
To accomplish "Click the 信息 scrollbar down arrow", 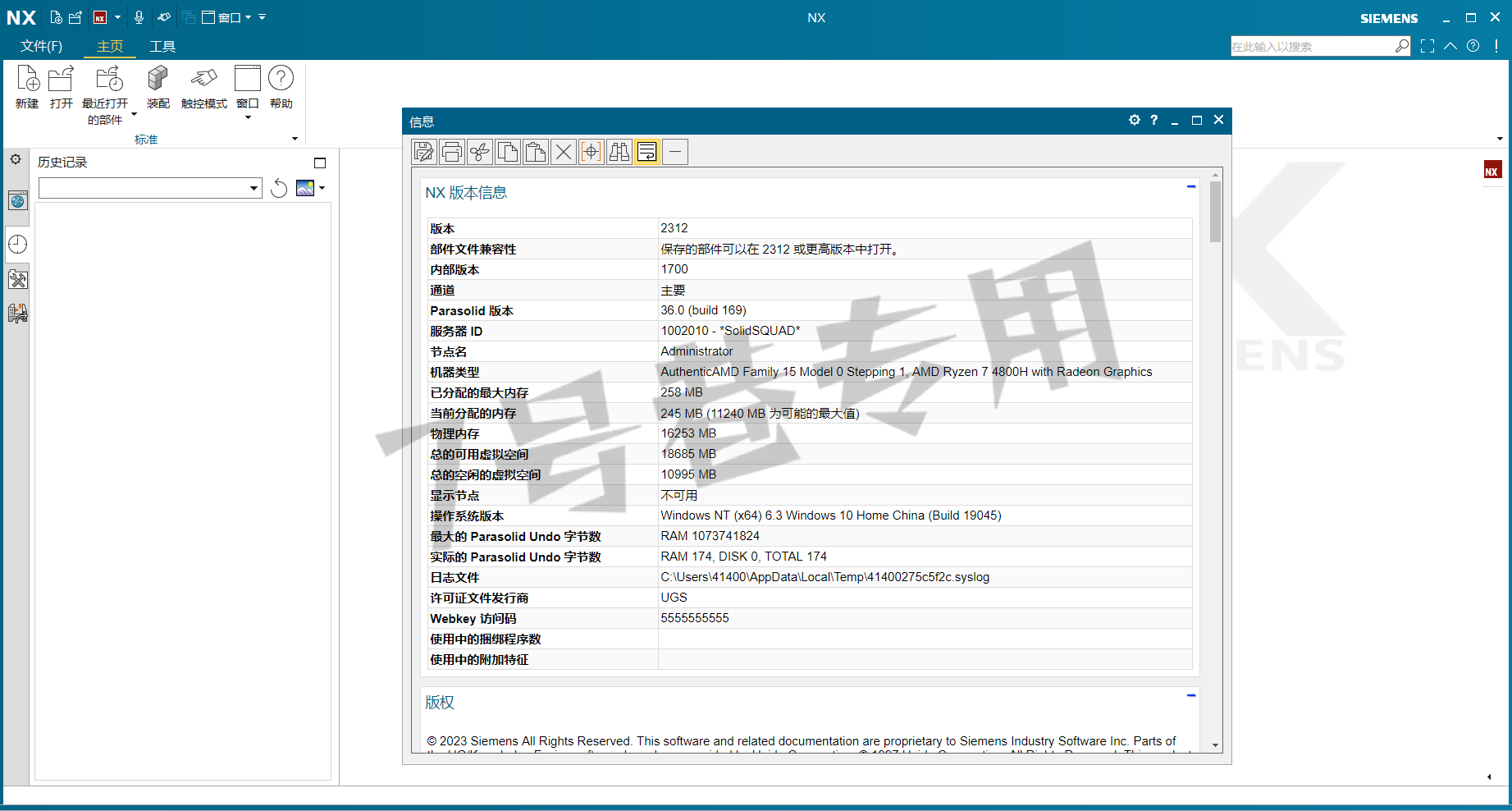I will tap(1215, 745).
